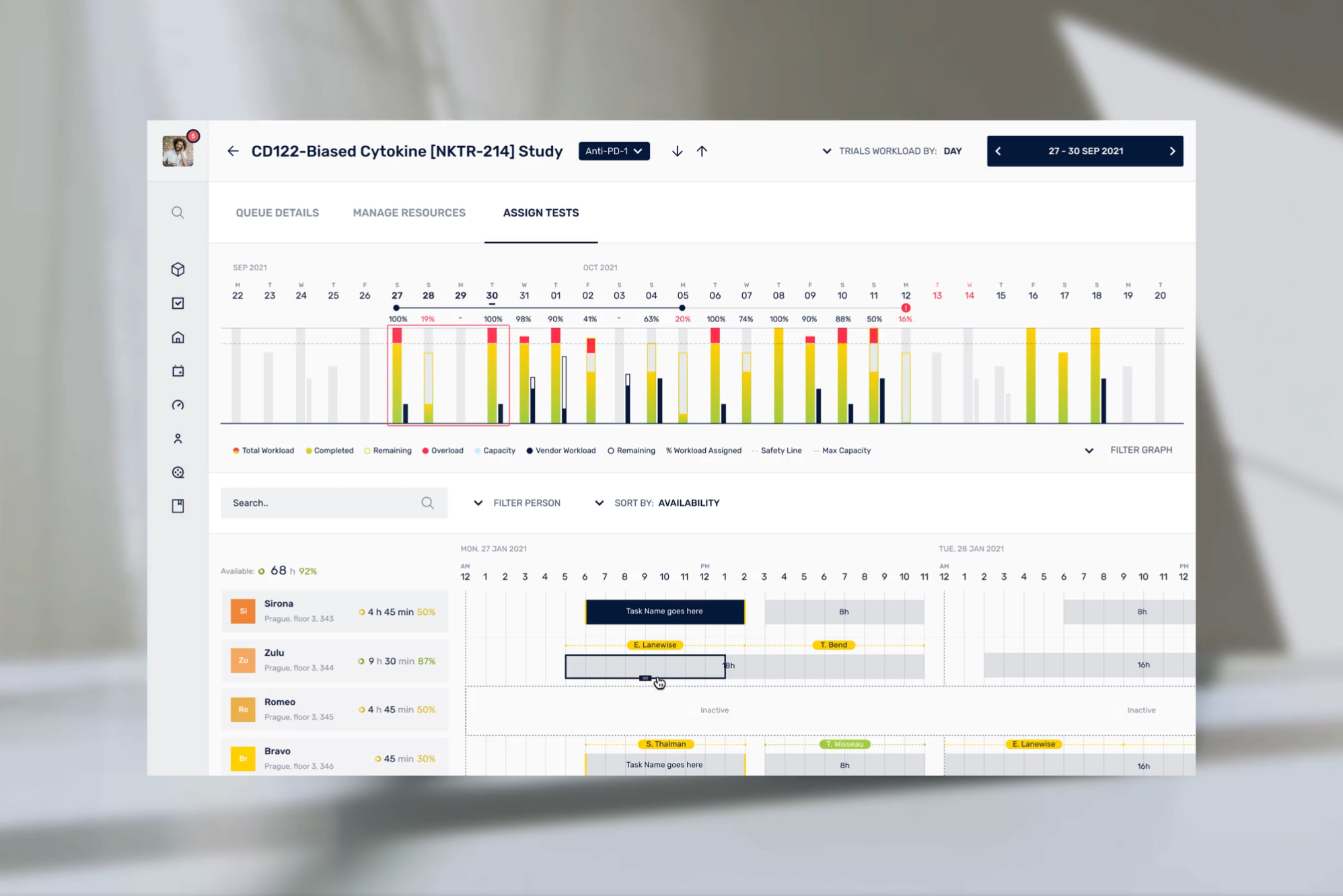
Task: Toggle Vendor Workload legend item
Action: click(x=561, y=451)
